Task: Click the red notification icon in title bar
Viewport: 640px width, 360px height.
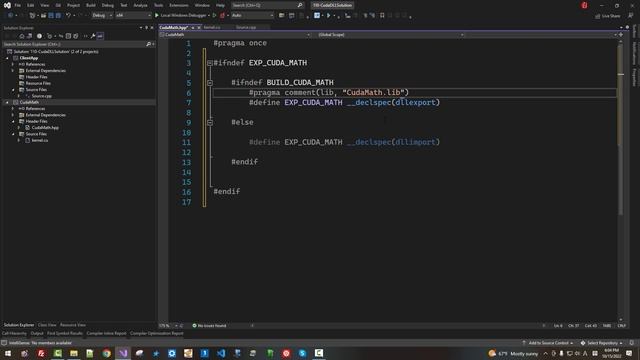Action: 584,5
